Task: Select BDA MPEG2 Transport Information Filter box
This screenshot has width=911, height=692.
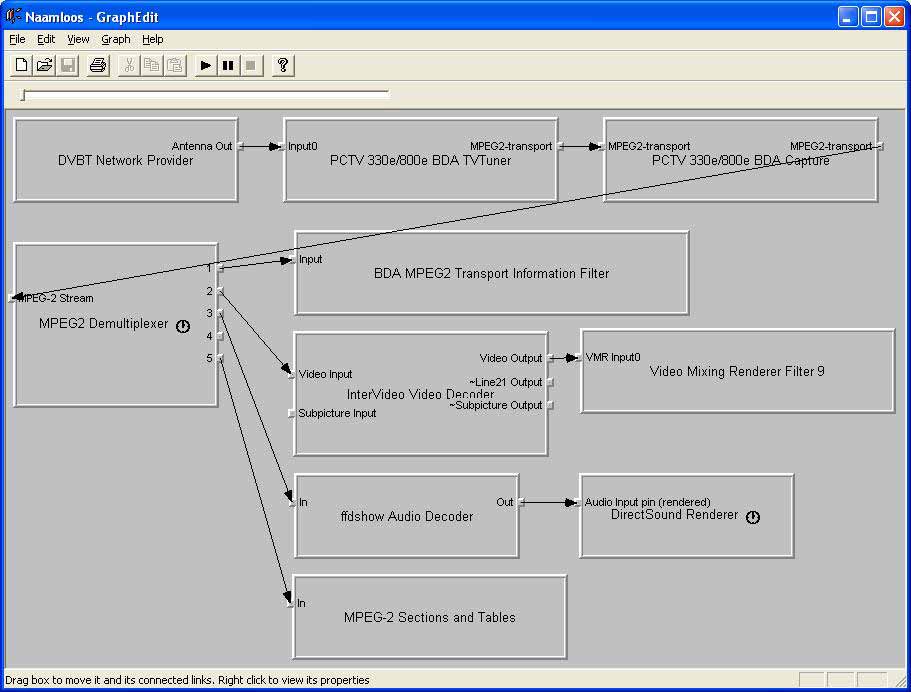Action: pyautogui.click(x=492, y=273)
